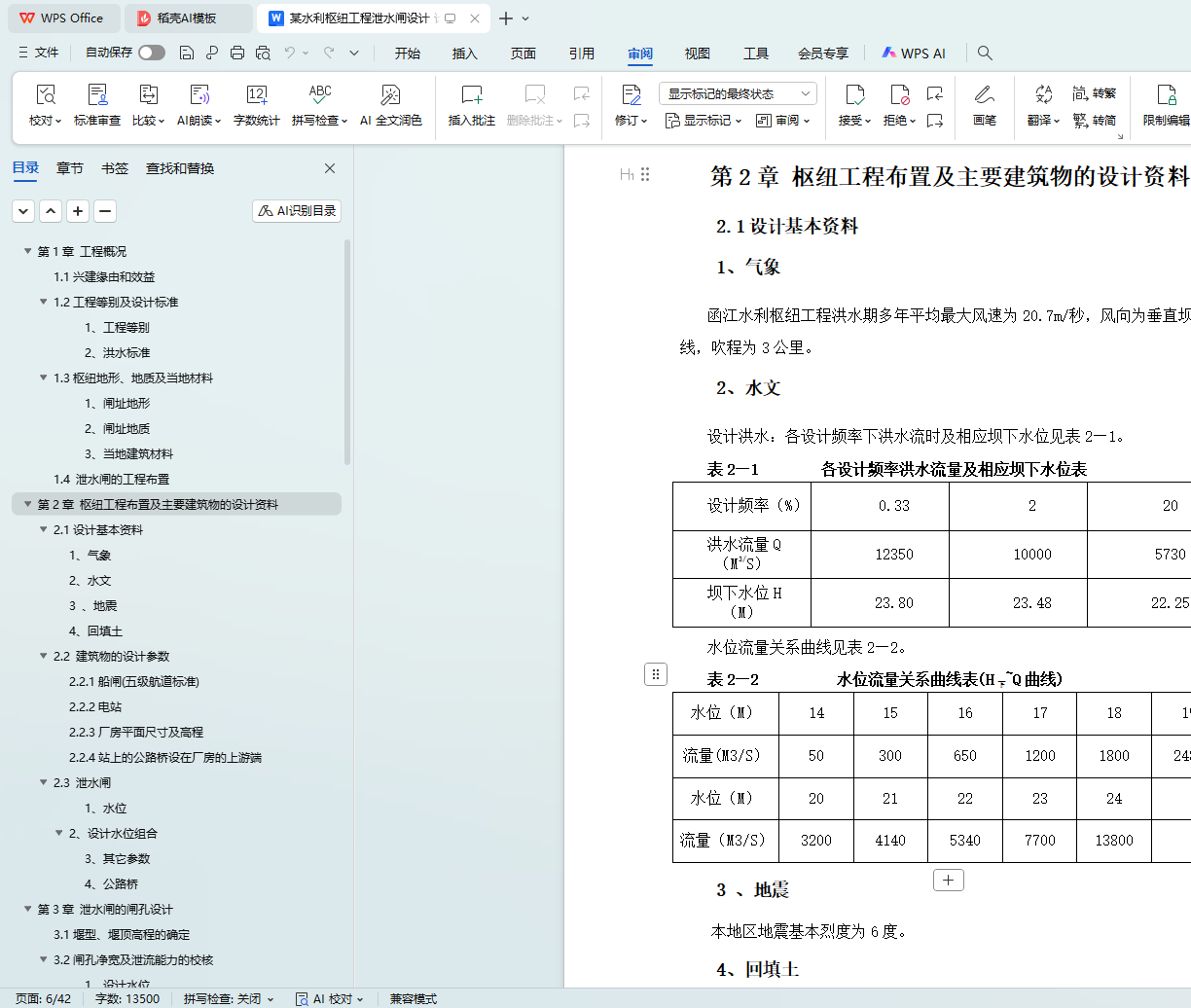This screenshot has width=1191, height=1008.
Task: Collapse the 2.2 建筑物的设计参数 section
Action: pyautogui.click(x=44, y=657)
